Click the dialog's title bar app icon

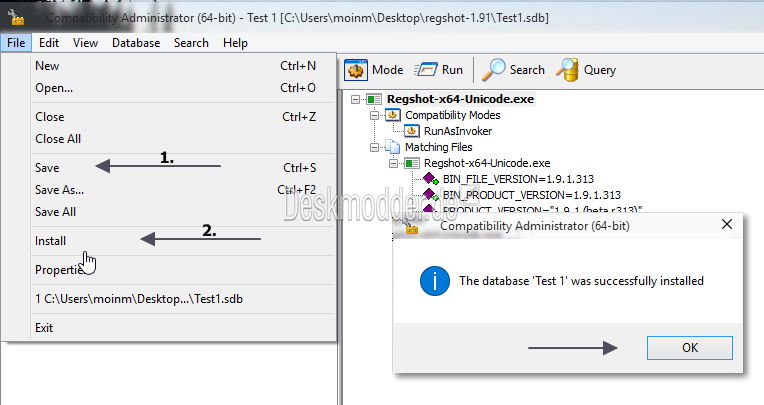pos(412,227)
